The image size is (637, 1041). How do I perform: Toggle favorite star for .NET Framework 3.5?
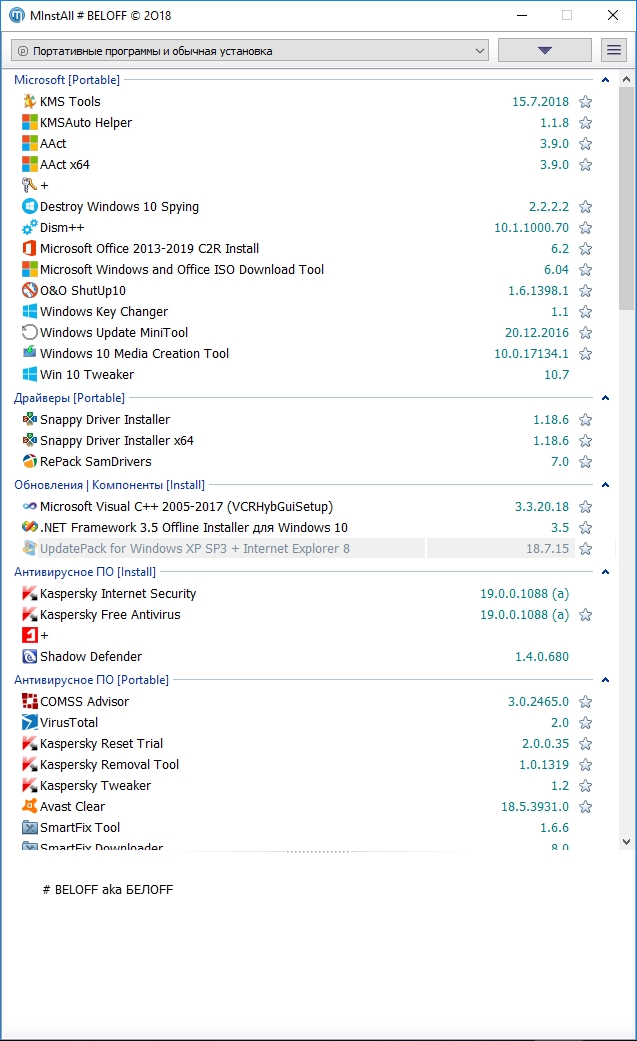pyautogui.click(x=585, y=528)
